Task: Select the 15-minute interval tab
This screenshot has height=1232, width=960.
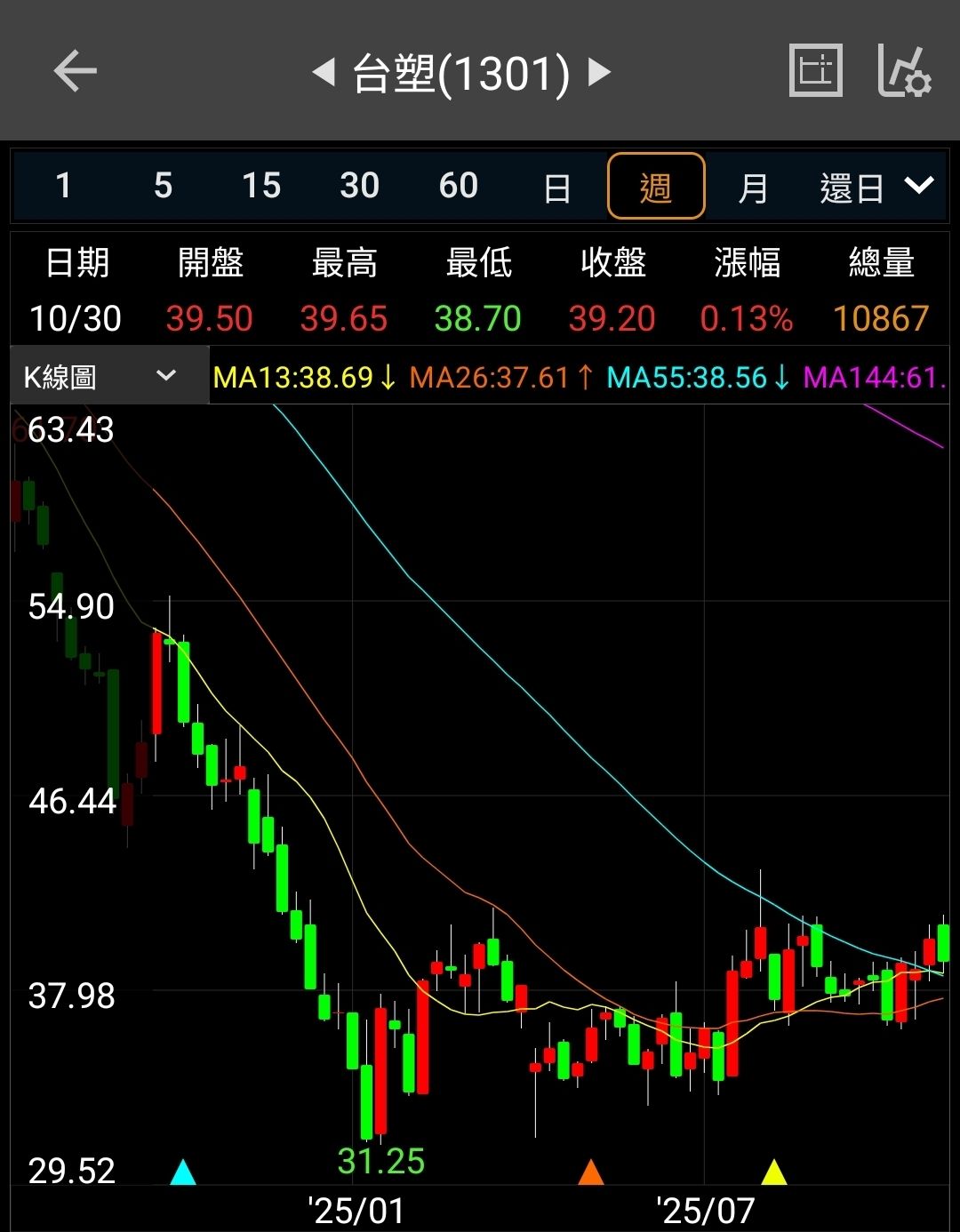Action: [261, 186]
